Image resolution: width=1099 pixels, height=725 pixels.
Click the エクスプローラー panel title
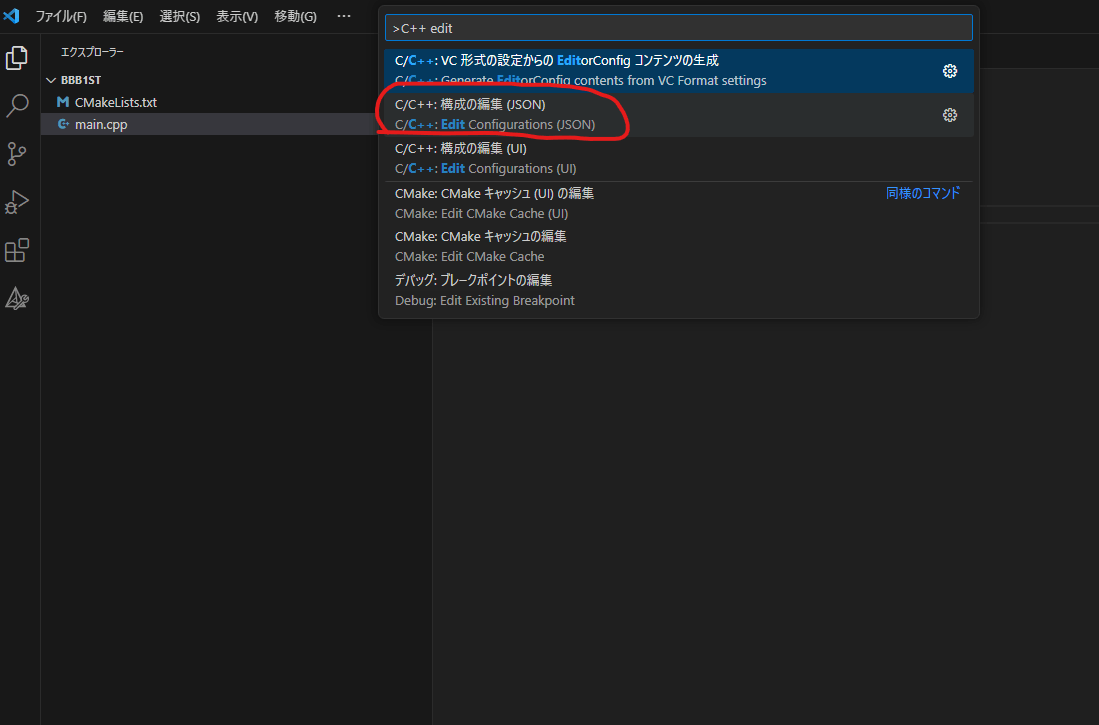pos(92,52)
